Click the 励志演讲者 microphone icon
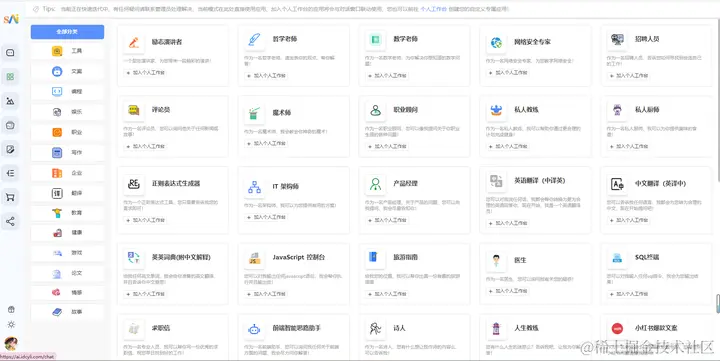The width and height of the screenshot is (720, 361). pos(134,42)
